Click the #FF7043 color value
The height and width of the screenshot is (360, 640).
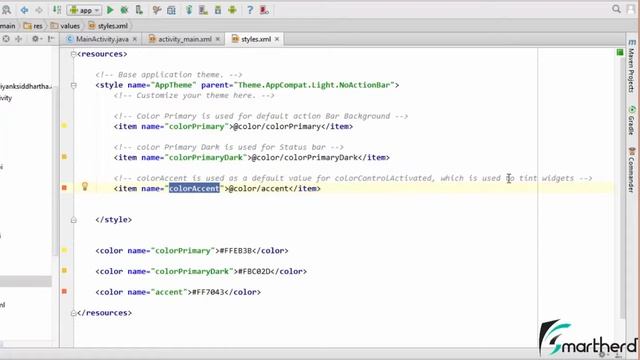coord(208,292)
